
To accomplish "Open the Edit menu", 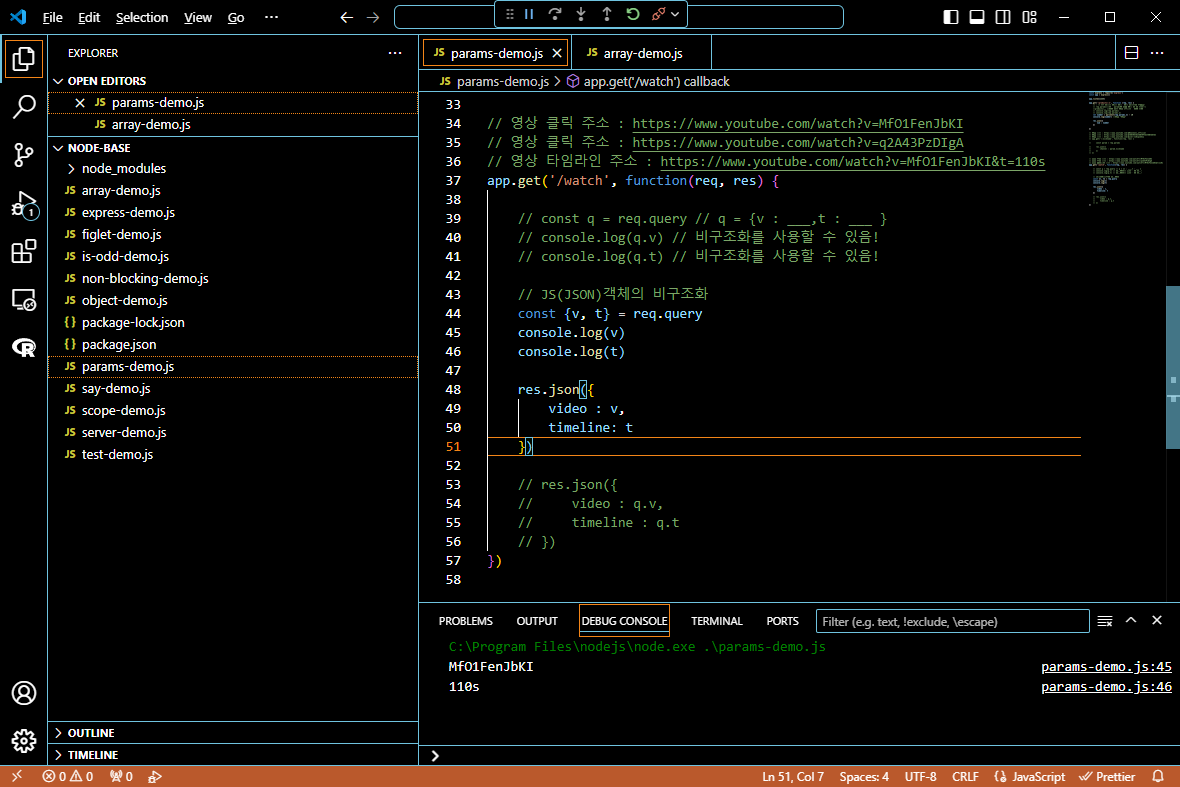I will tap(89, 17).
